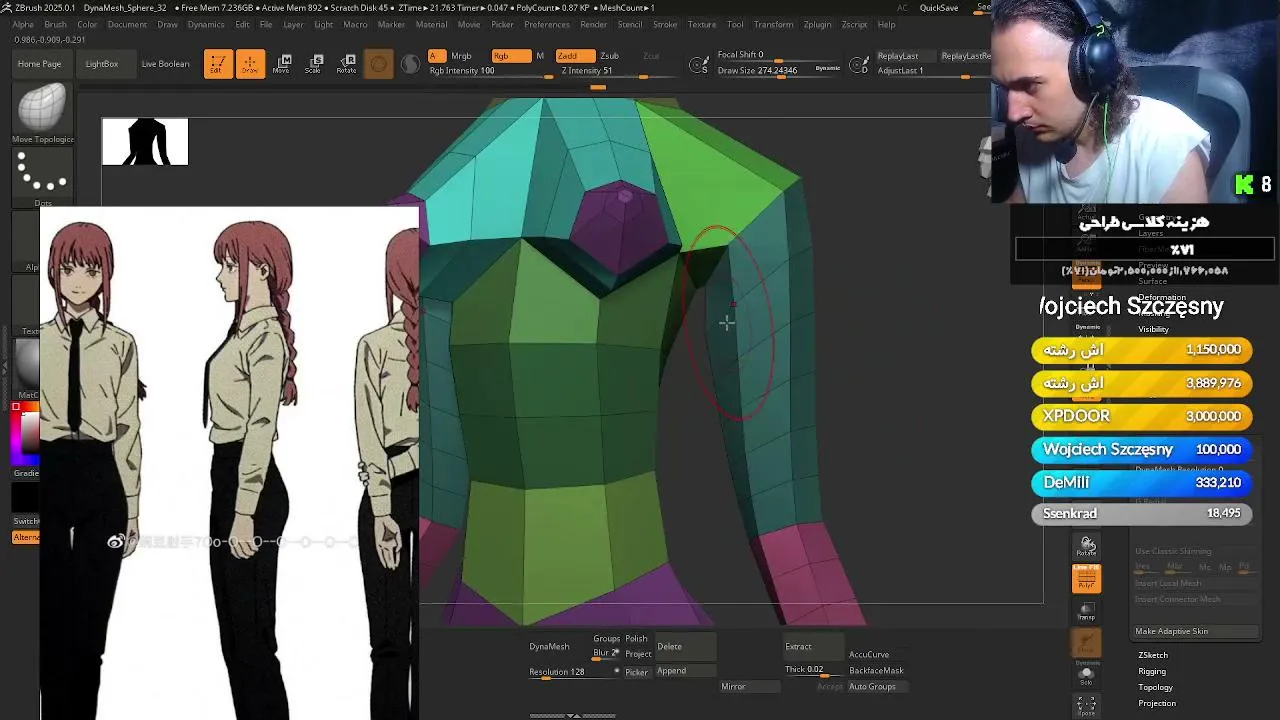The height and width of the screenshot is (720, 1280).
Task: Toggle the AccuCurve option
Action: pyautogui.click(x=869, y=655)
